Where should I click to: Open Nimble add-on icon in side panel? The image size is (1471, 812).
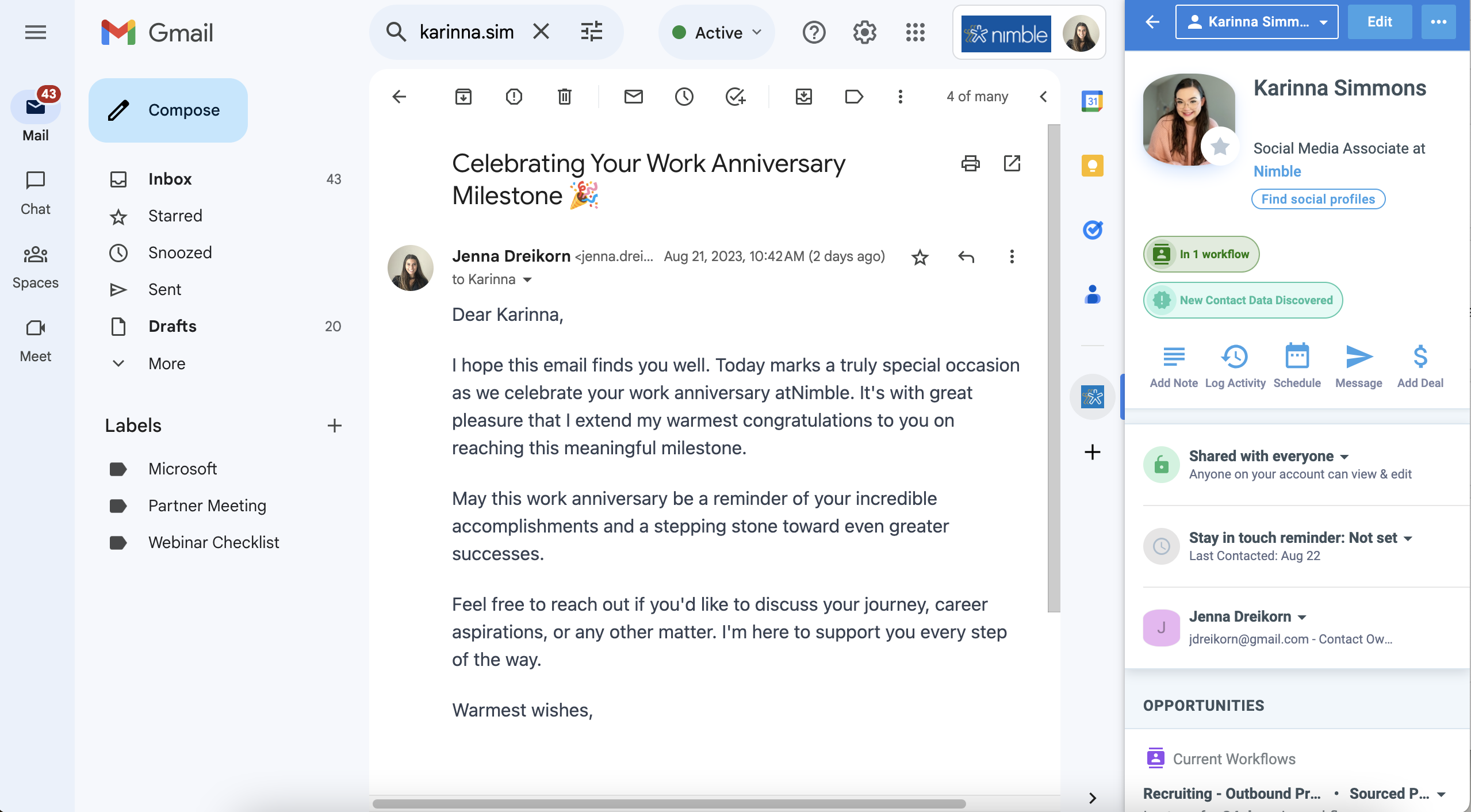tap(1092, 397)
